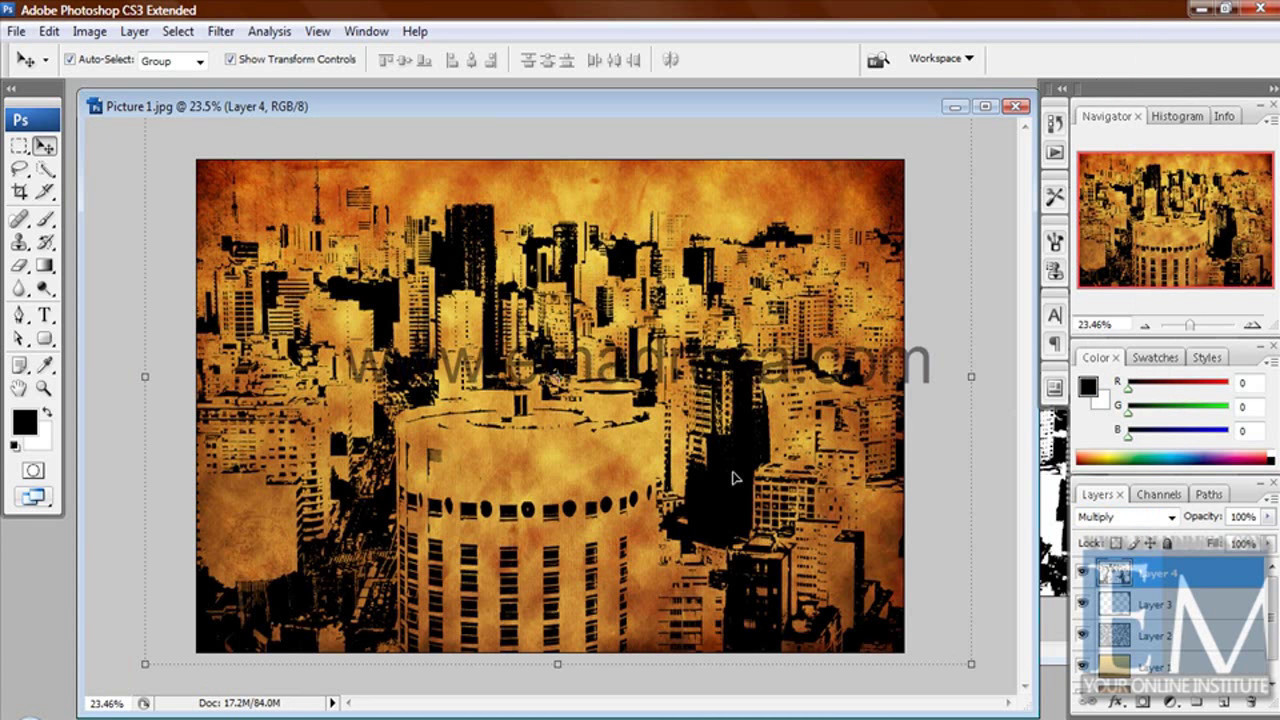Click the foreground color swatch in toolbox

point(24,423)
